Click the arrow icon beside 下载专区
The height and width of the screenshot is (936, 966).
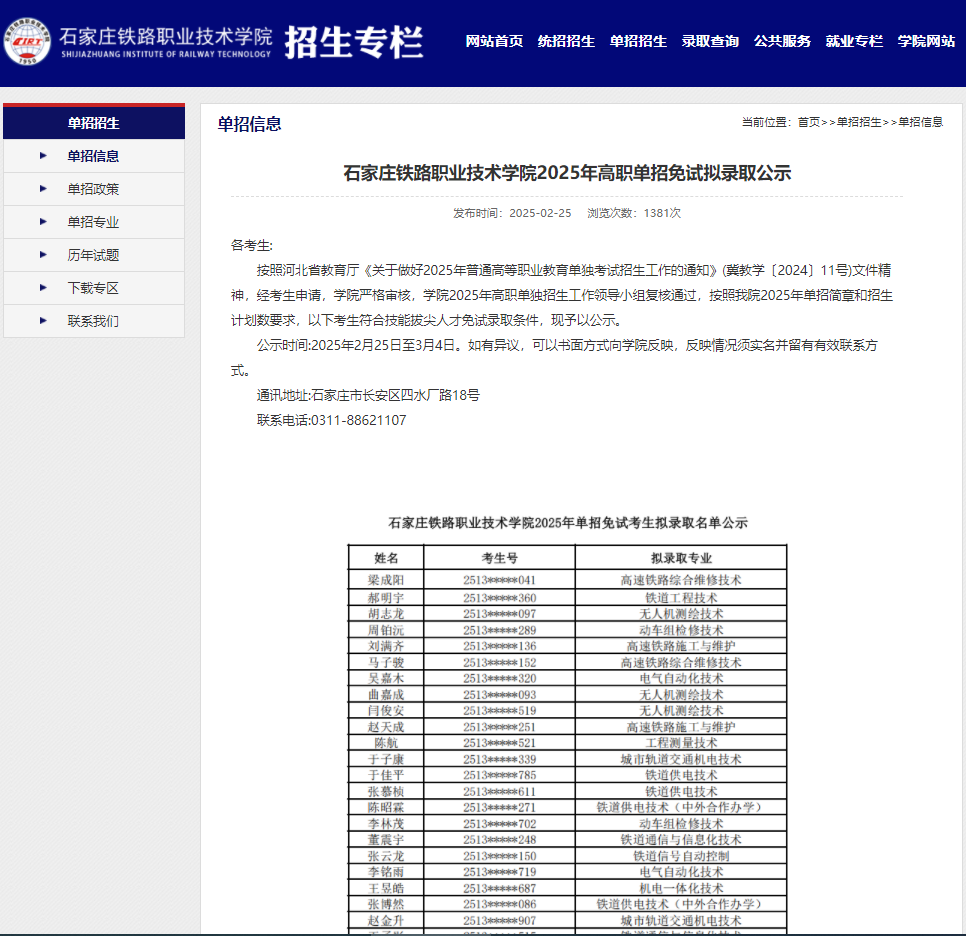click(41, 287)
